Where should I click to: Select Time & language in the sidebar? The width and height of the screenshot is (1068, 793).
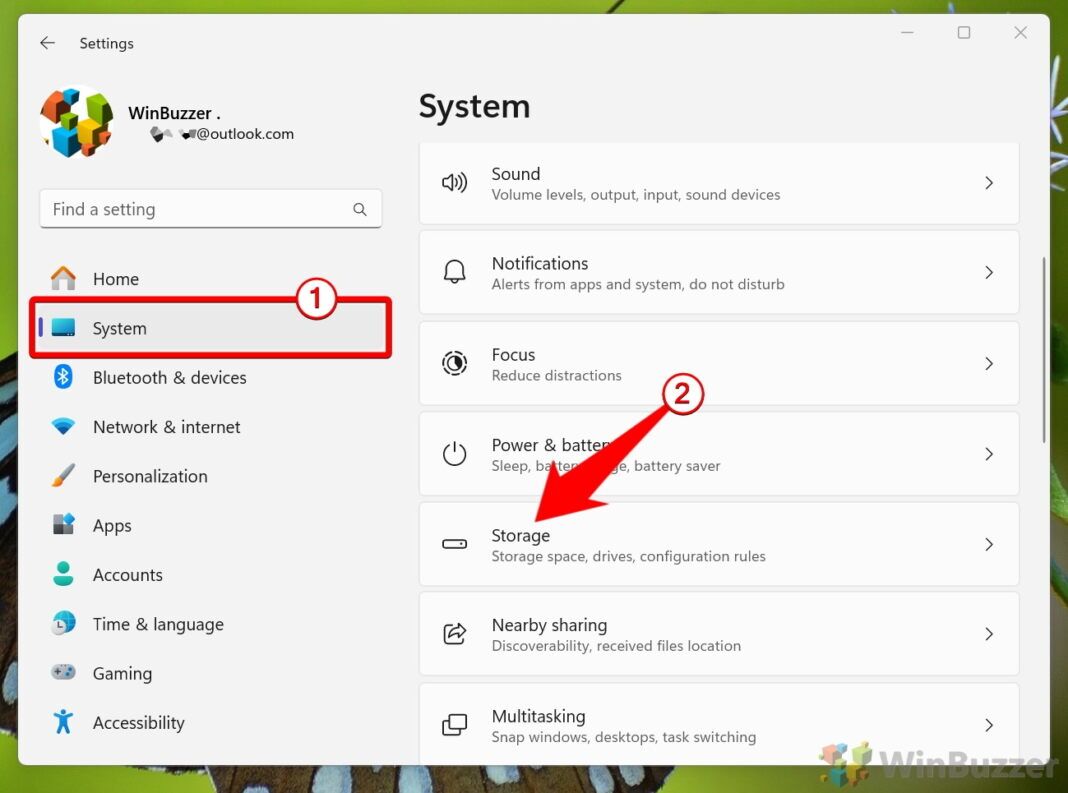158,624
